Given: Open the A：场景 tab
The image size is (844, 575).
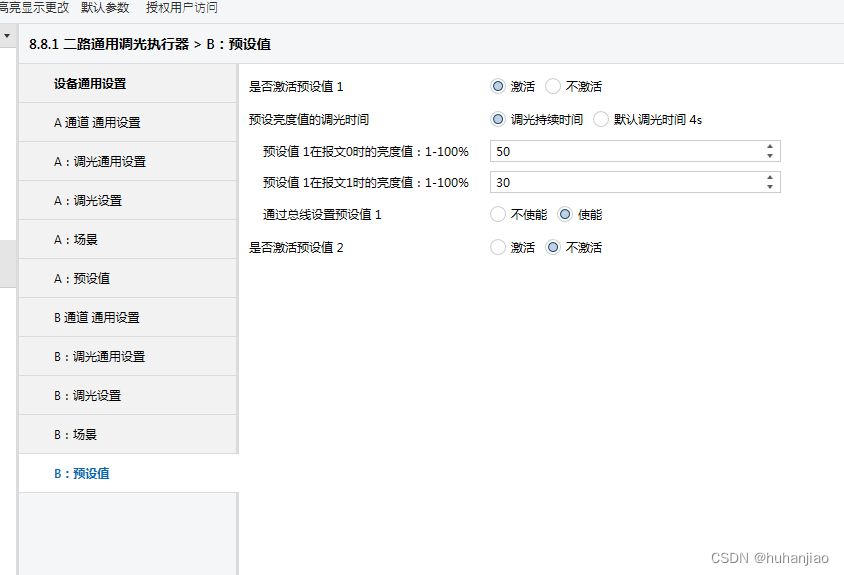Looking at the screenshot, I should 75,240.
